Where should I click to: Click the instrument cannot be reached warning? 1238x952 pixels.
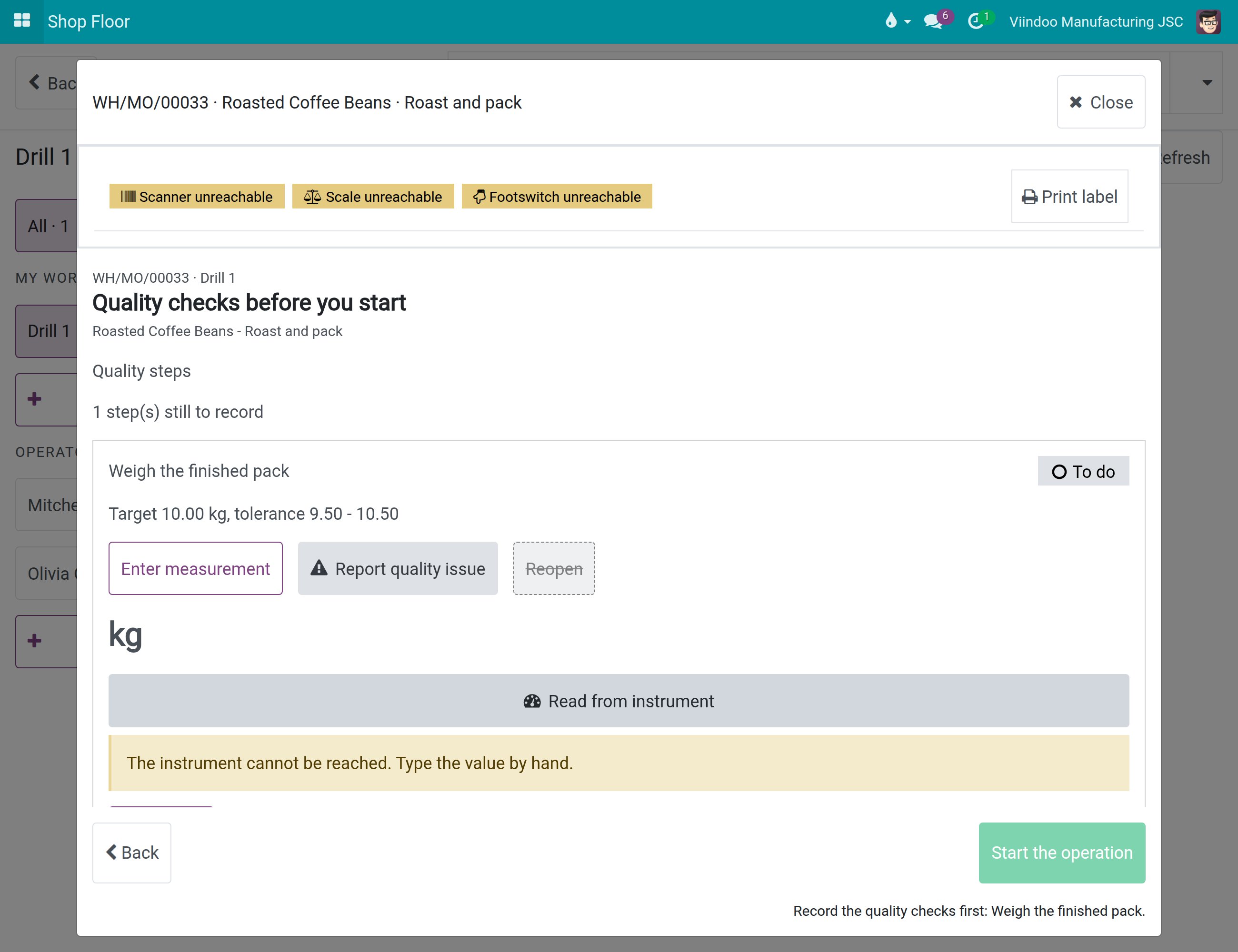pos(619,763)
